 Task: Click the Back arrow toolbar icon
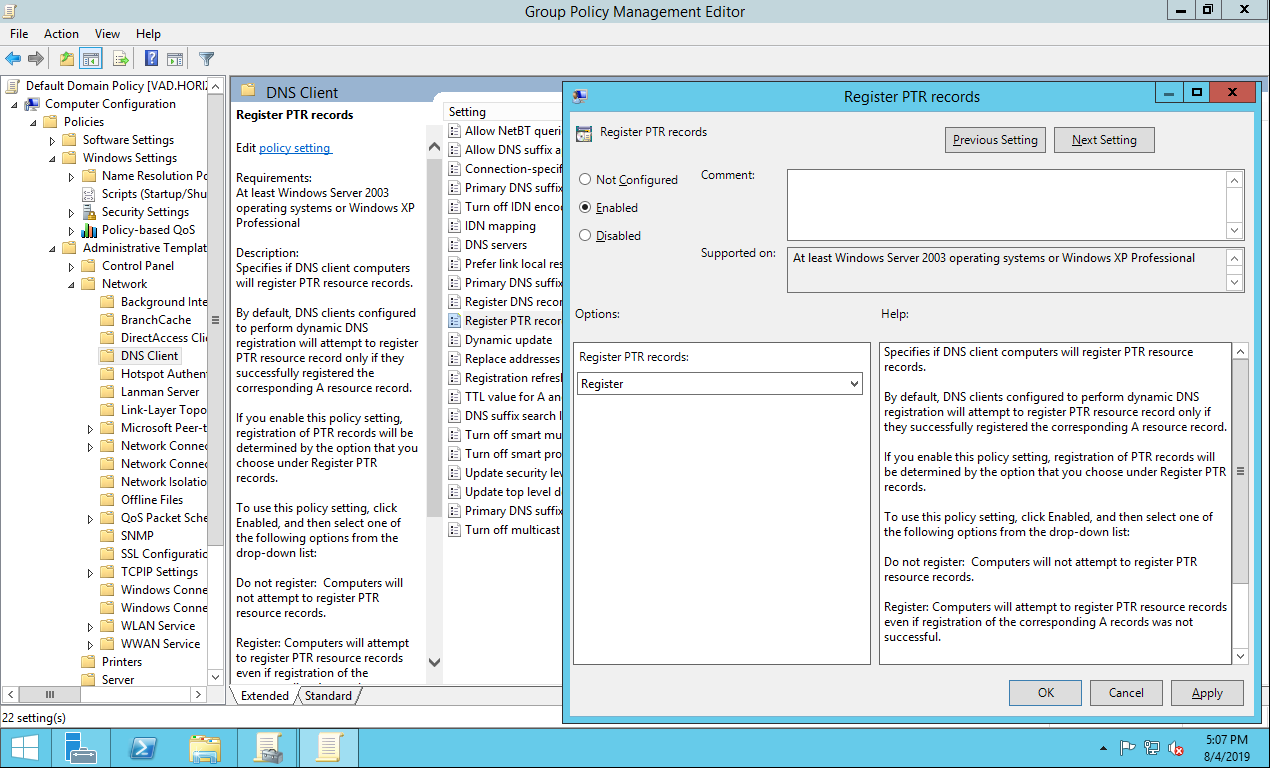click(x=13, y=59)
